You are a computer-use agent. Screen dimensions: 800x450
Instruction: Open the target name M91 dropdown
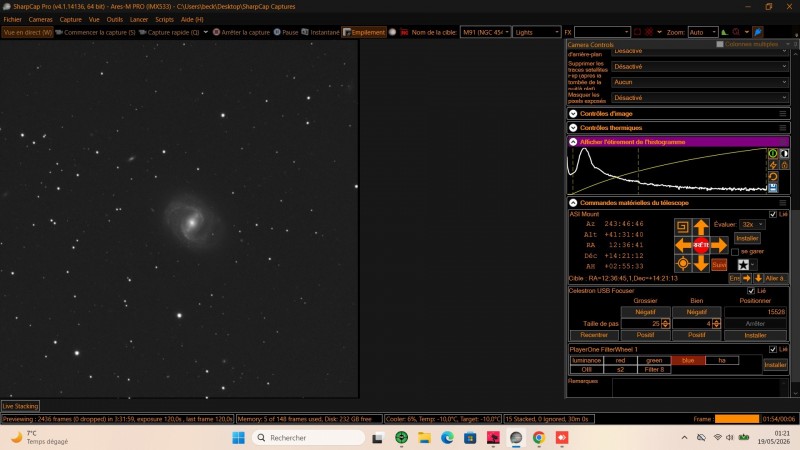[485, 32]
